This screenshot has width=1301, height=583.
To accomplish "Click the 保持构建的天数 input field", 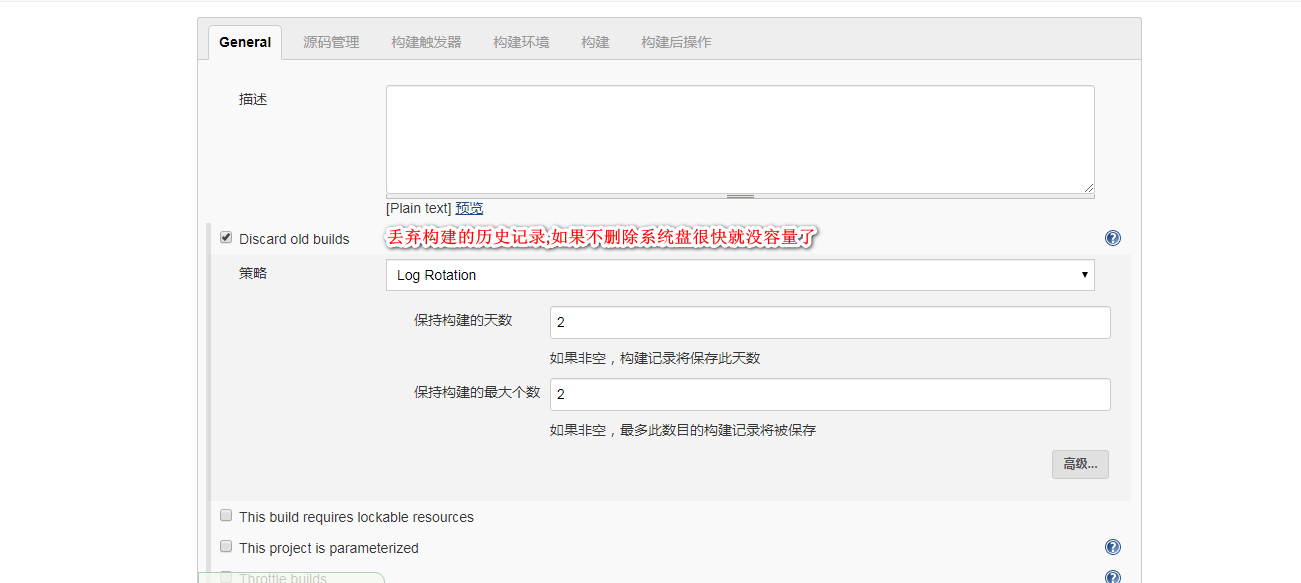I will 830,322.
